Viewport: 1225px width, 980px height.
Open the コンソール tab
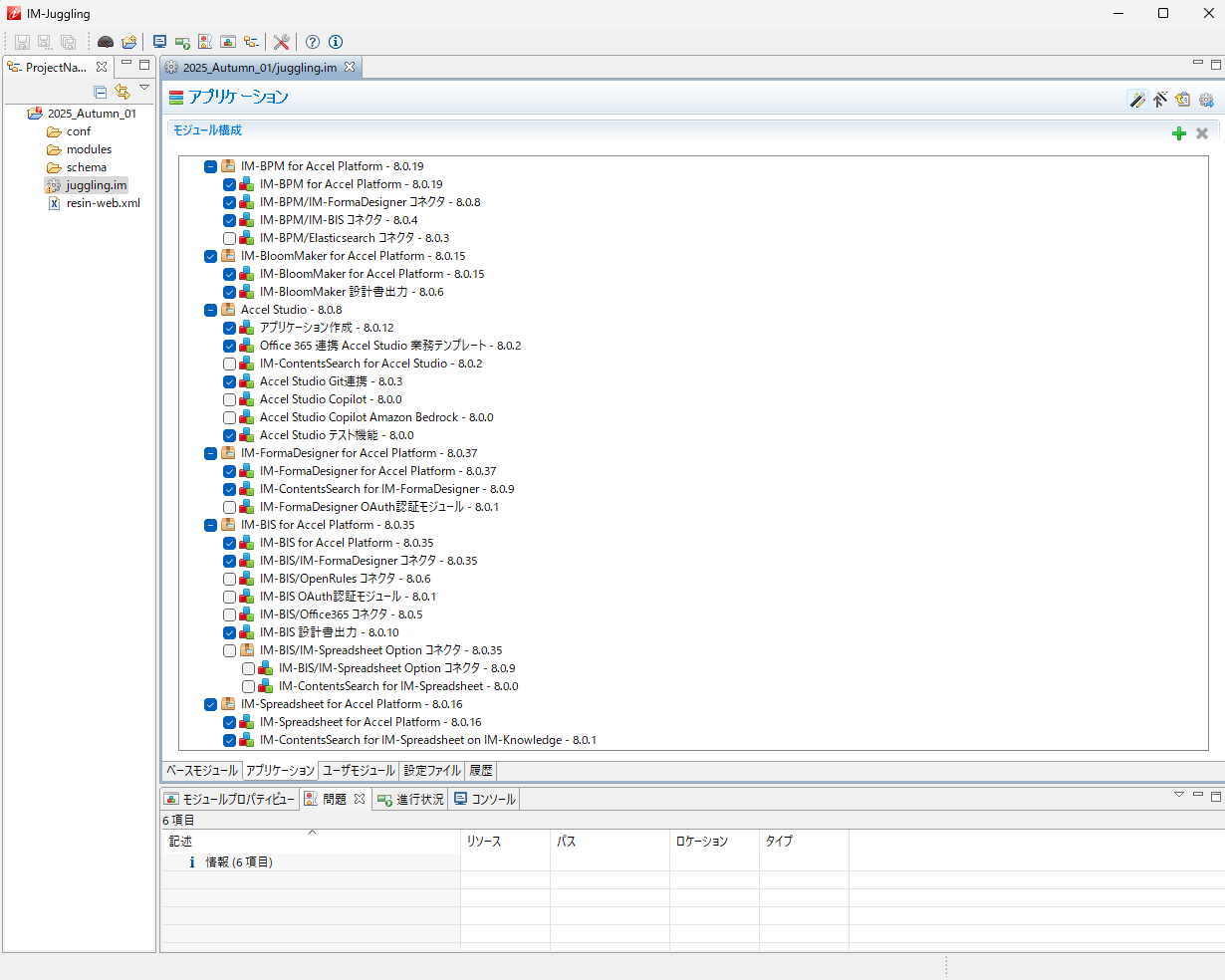pos(484,800)
